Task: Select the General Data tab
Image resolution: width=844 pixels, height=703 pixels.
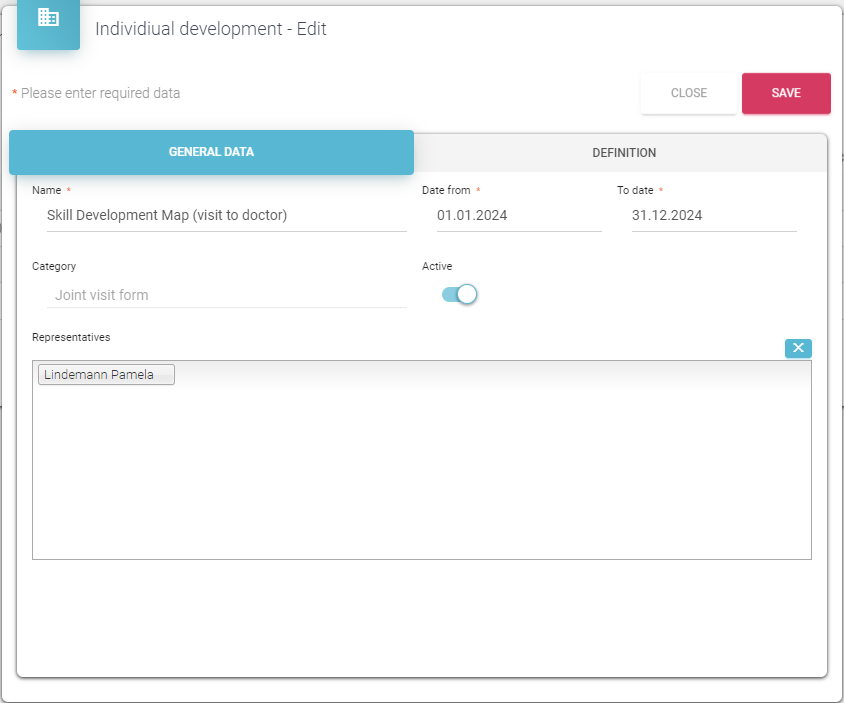Action: click(x=211, y=153)
